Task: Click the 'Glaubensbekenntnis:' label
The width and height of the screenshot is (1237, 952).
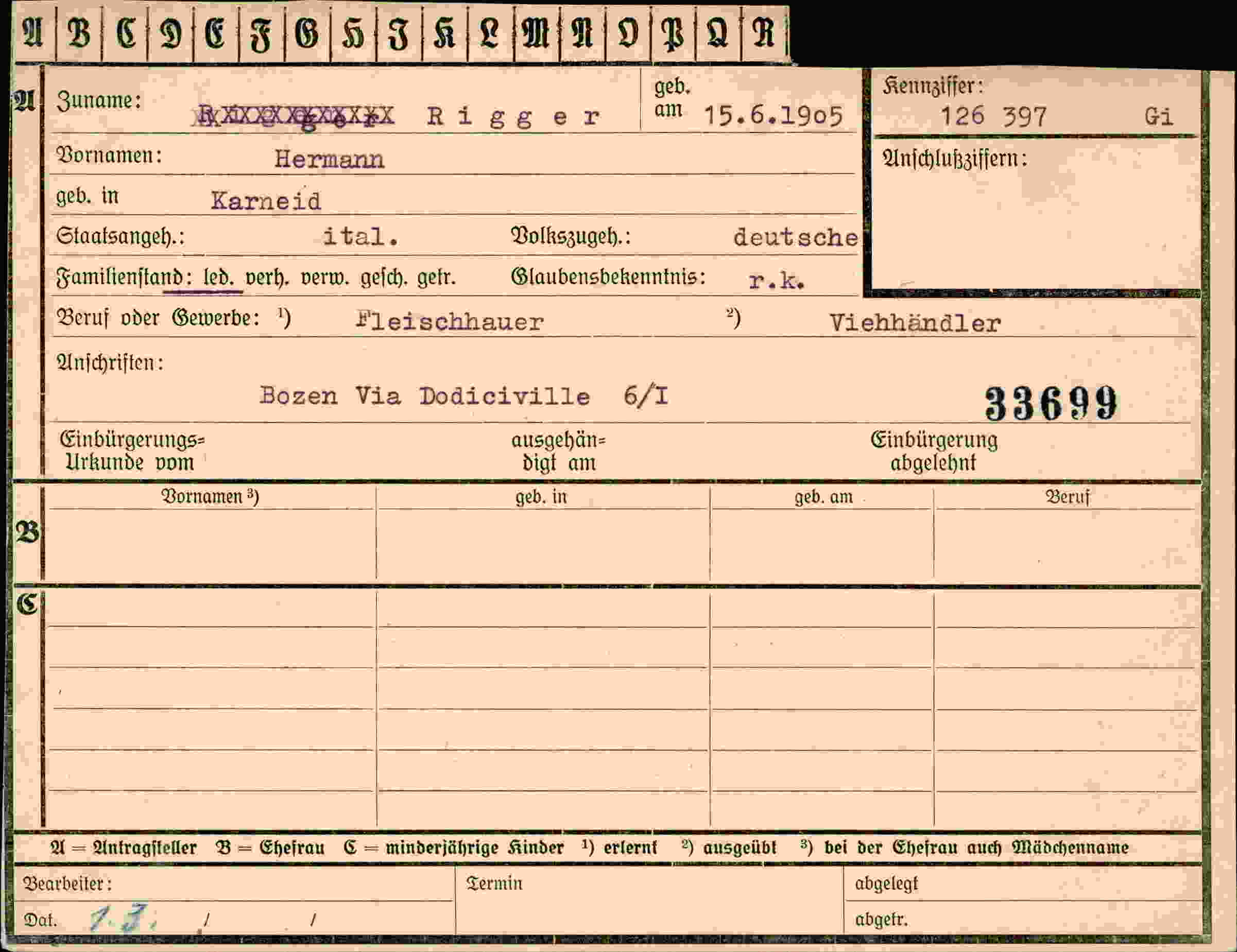Action: click(x=608, y=277)
